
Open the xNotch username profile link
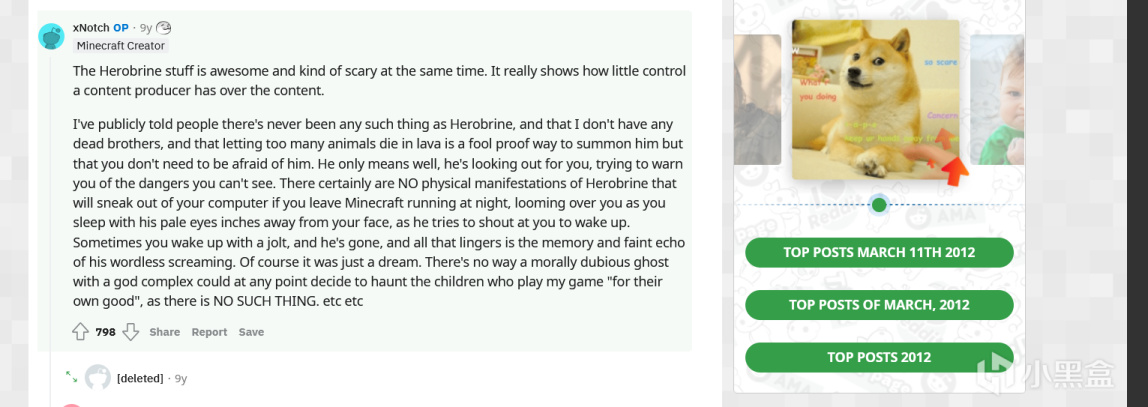91,28
